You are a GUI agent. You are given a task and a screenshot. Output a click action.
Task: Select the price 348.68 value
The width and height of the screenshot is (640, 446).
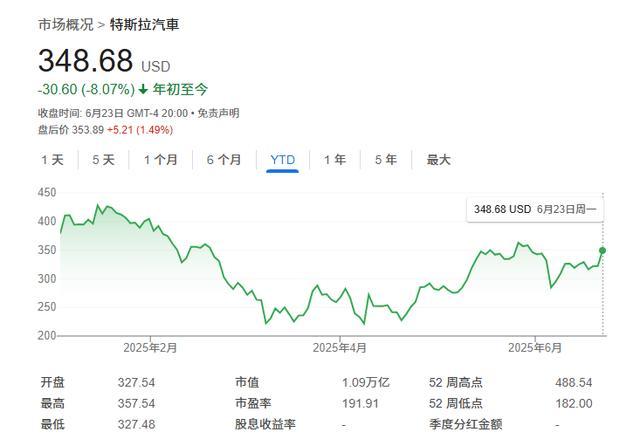(85, 60)
